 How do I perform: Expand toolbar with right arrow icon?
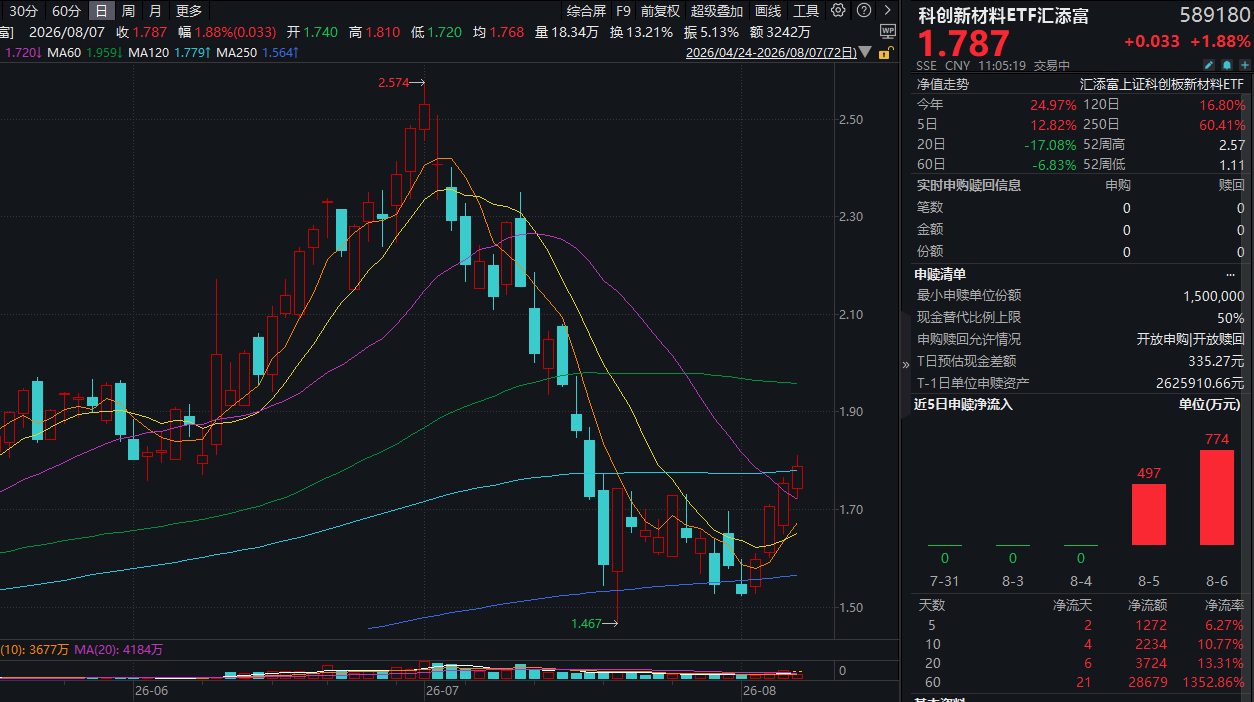(885, 11)
